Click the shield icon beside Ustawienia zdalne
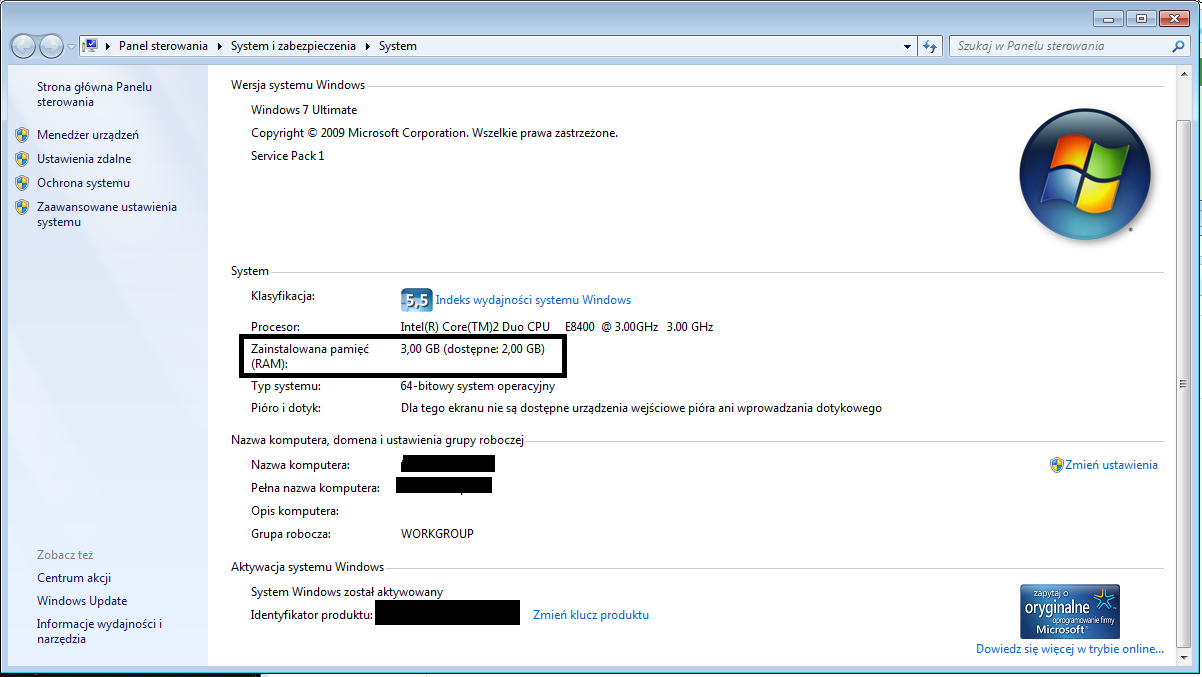 tap(22, 159)
